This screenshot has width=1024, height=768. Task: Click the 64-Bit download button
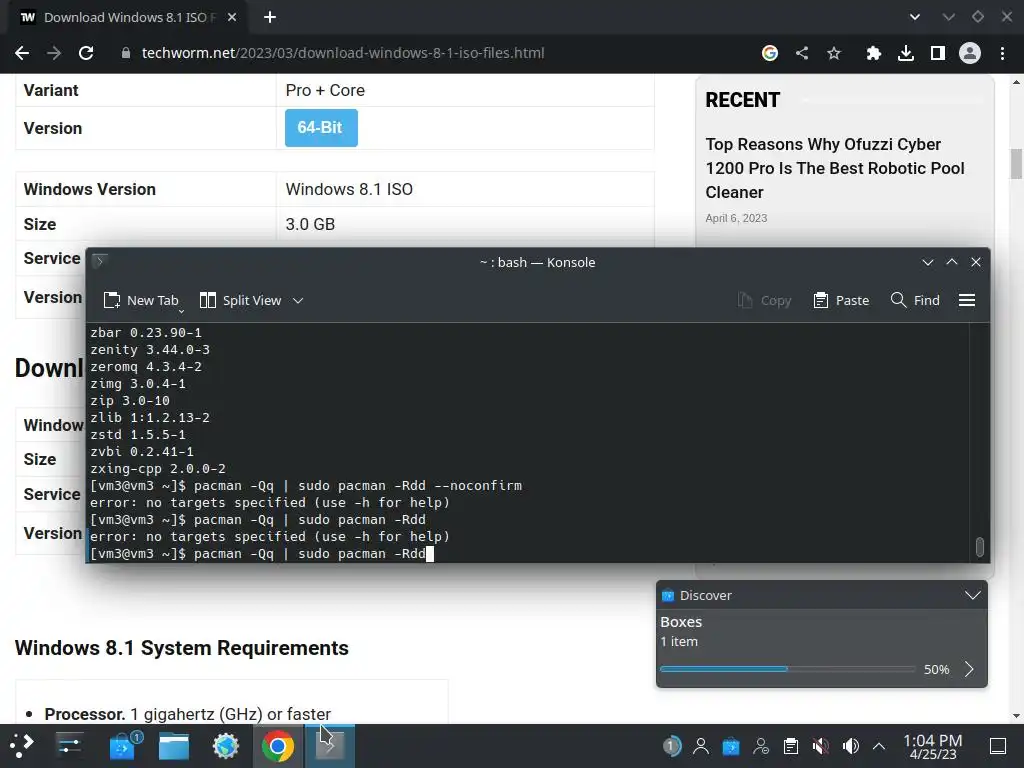point(321,127)
